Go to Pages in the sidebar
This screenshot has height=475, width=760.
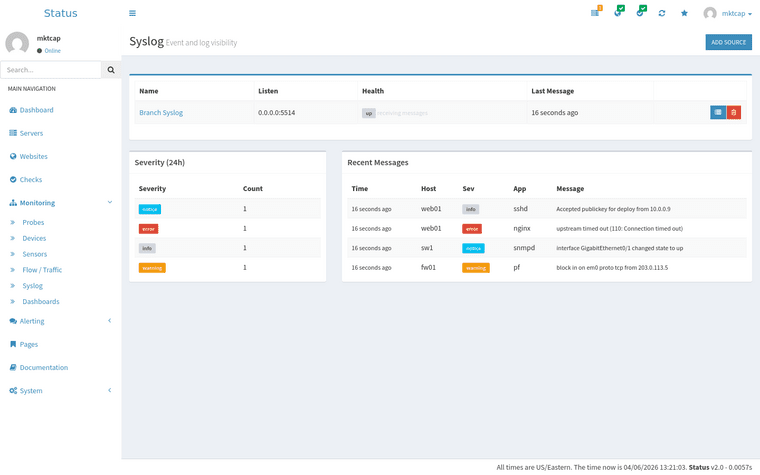click(29, 345)
